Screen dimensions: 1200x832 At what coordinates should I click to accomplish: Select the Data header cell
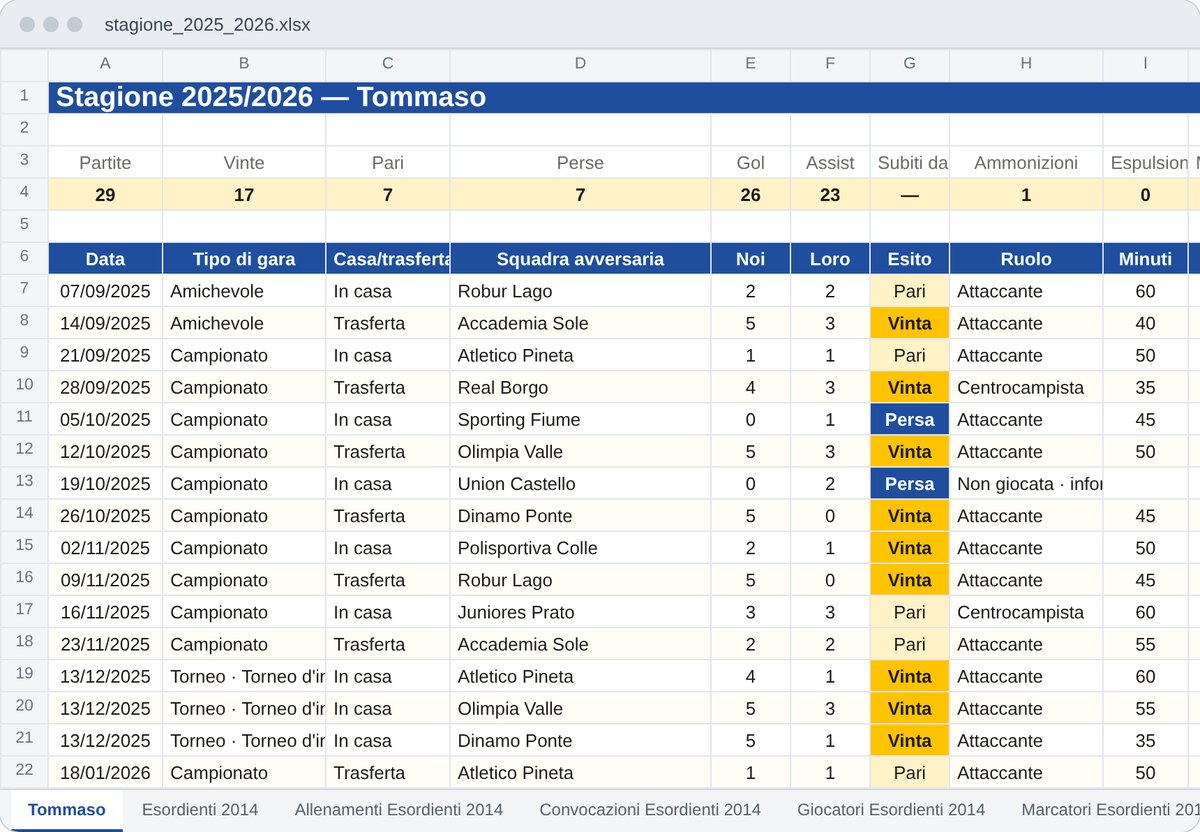click(105, 259)
